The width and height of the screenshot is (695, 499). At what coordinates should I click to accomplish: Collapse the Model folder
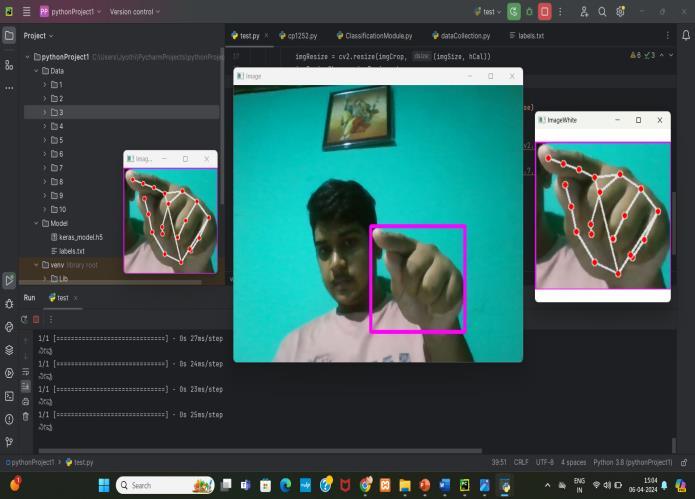pos(36,223)
